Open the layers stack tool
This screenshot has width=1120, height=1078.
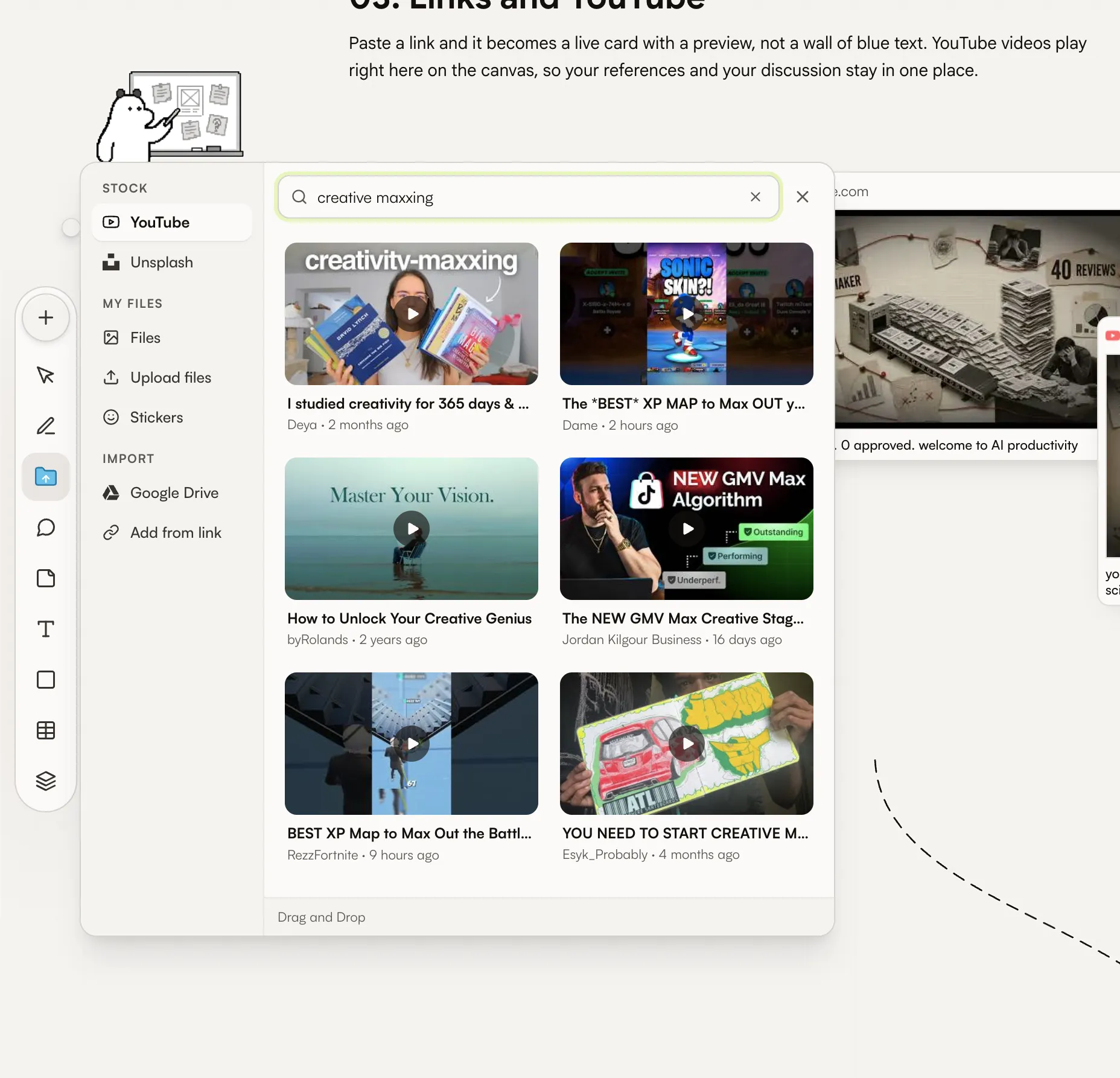pos(46,781)
